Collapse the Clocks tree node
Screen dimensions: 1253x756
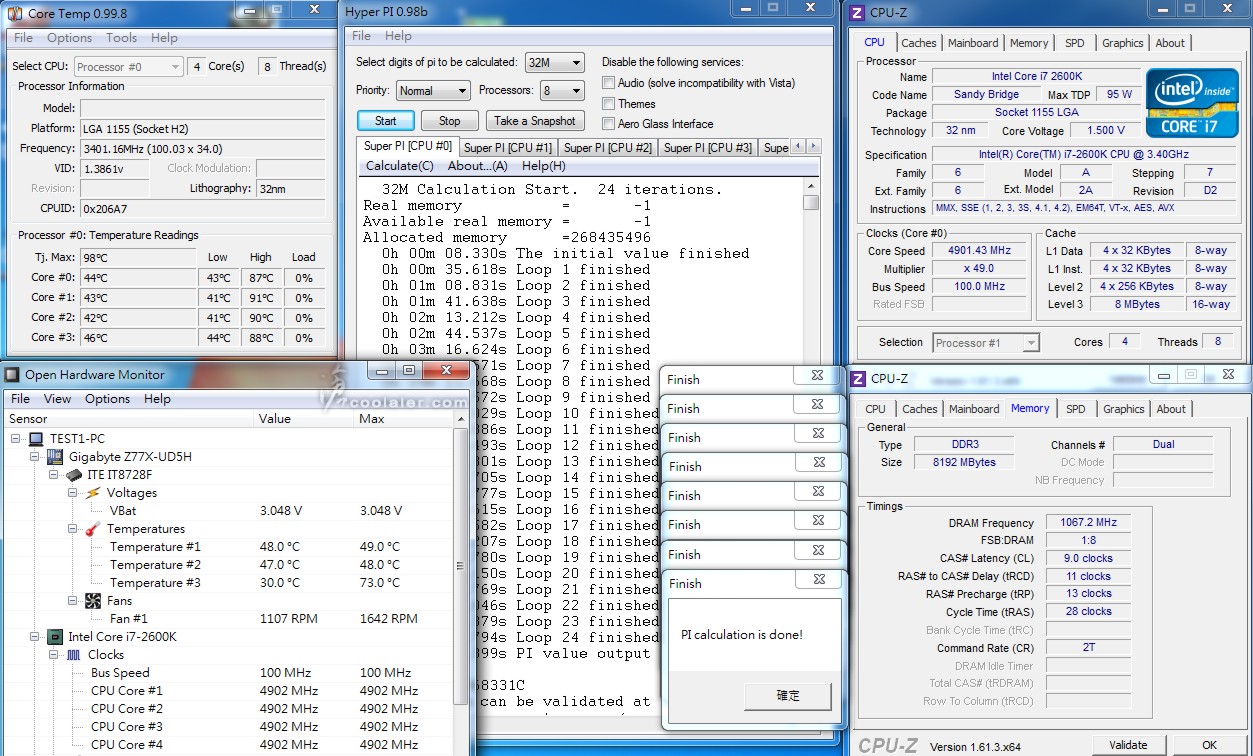click(55, 655)
